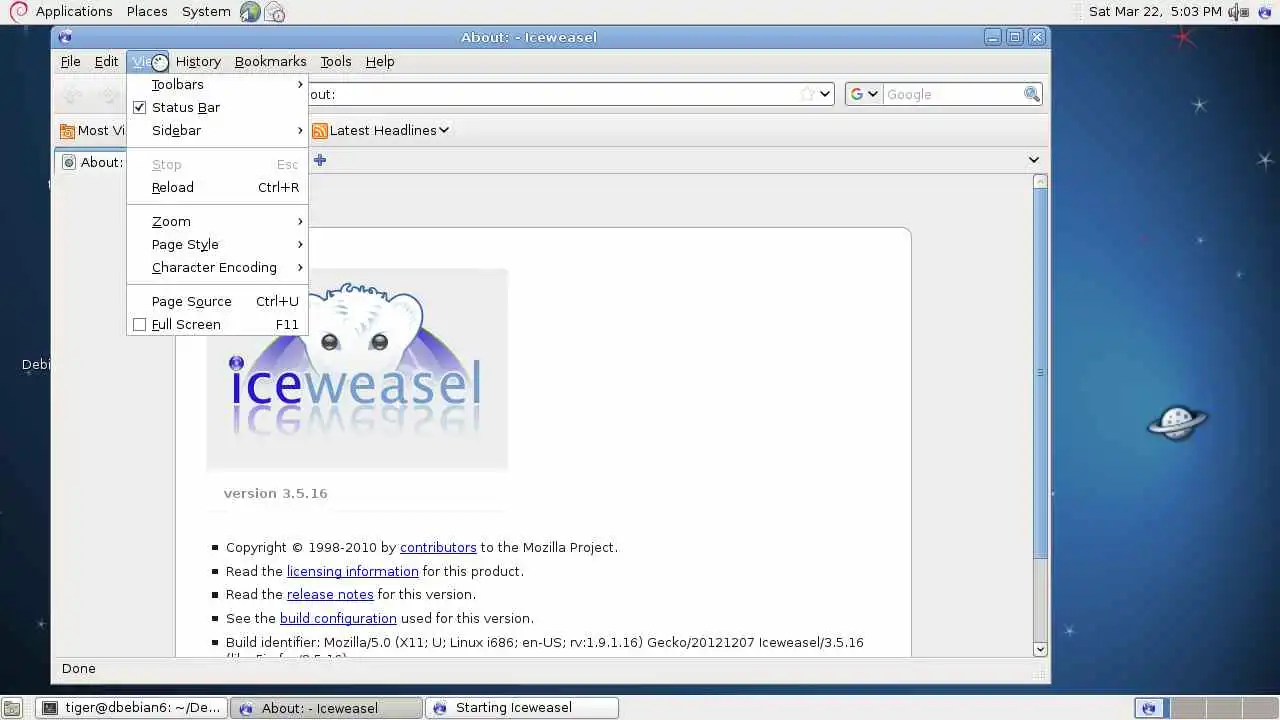
Task: Open the Applications menu in top panel
Action: (x=74, y=12)
